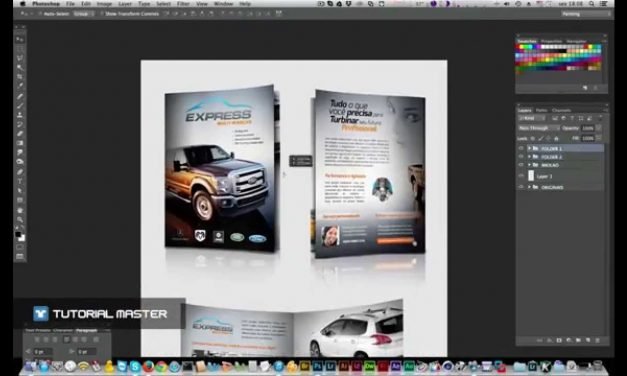Viewport: 627px width, 376px height.
Task: Pick the first red swatch in Swatches
Action: coord(517,47)
